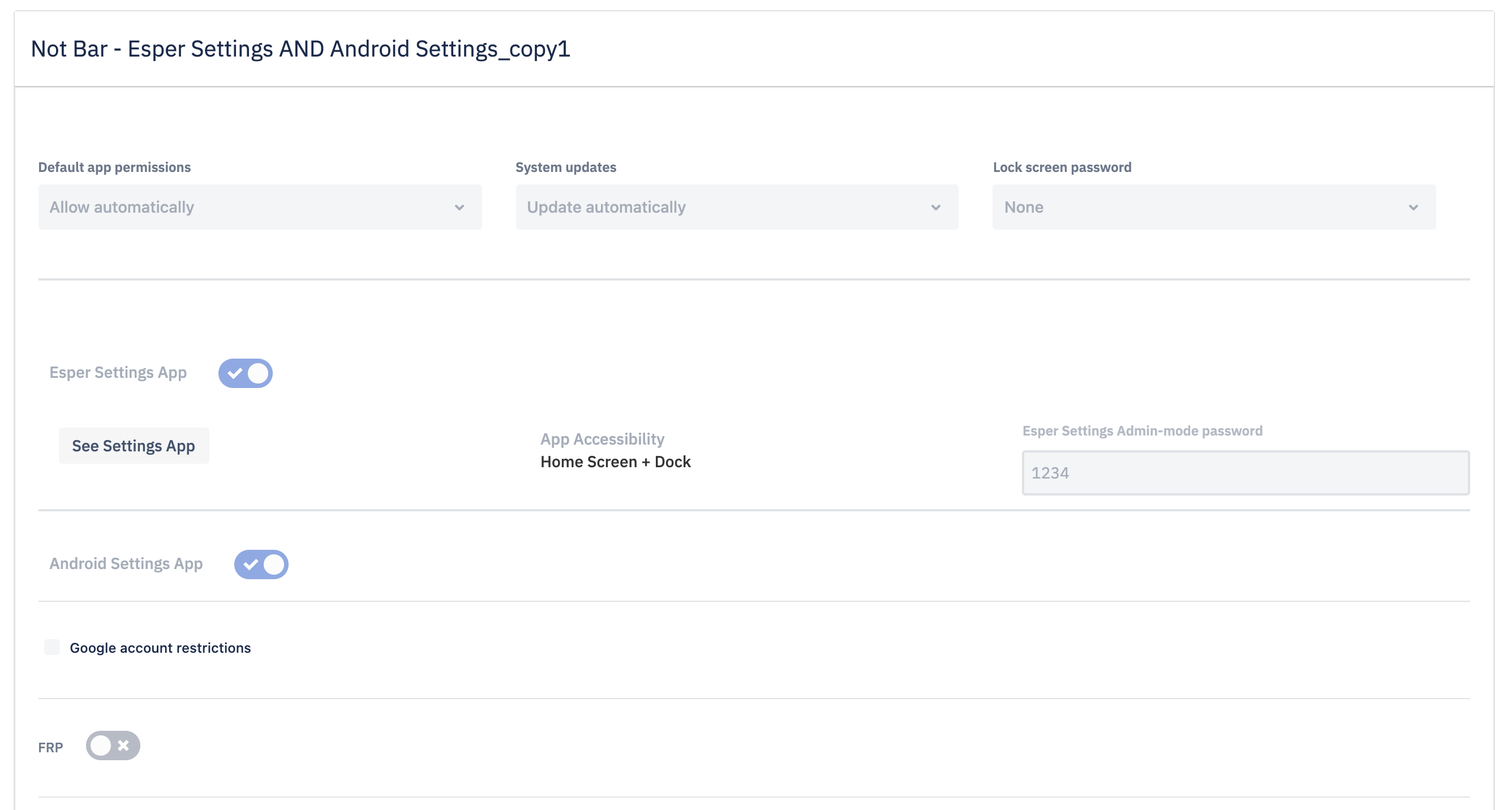Click the See Settings App button
This screenshot has height=810, width=1512.
134,446
